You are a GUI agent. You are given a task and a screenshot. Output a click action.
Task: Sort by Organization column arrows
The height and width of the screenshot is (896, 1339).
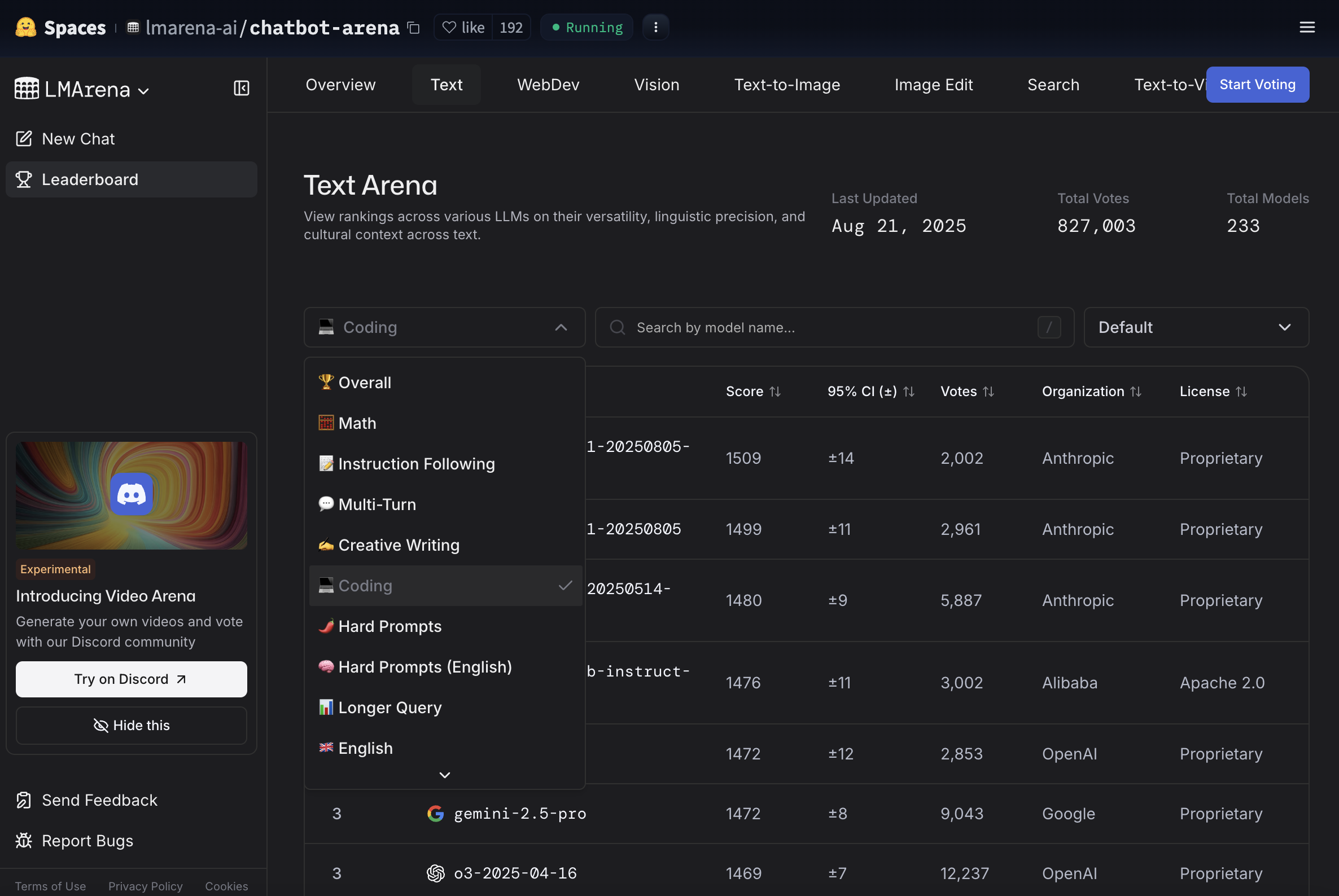(x=1135, y=392)
